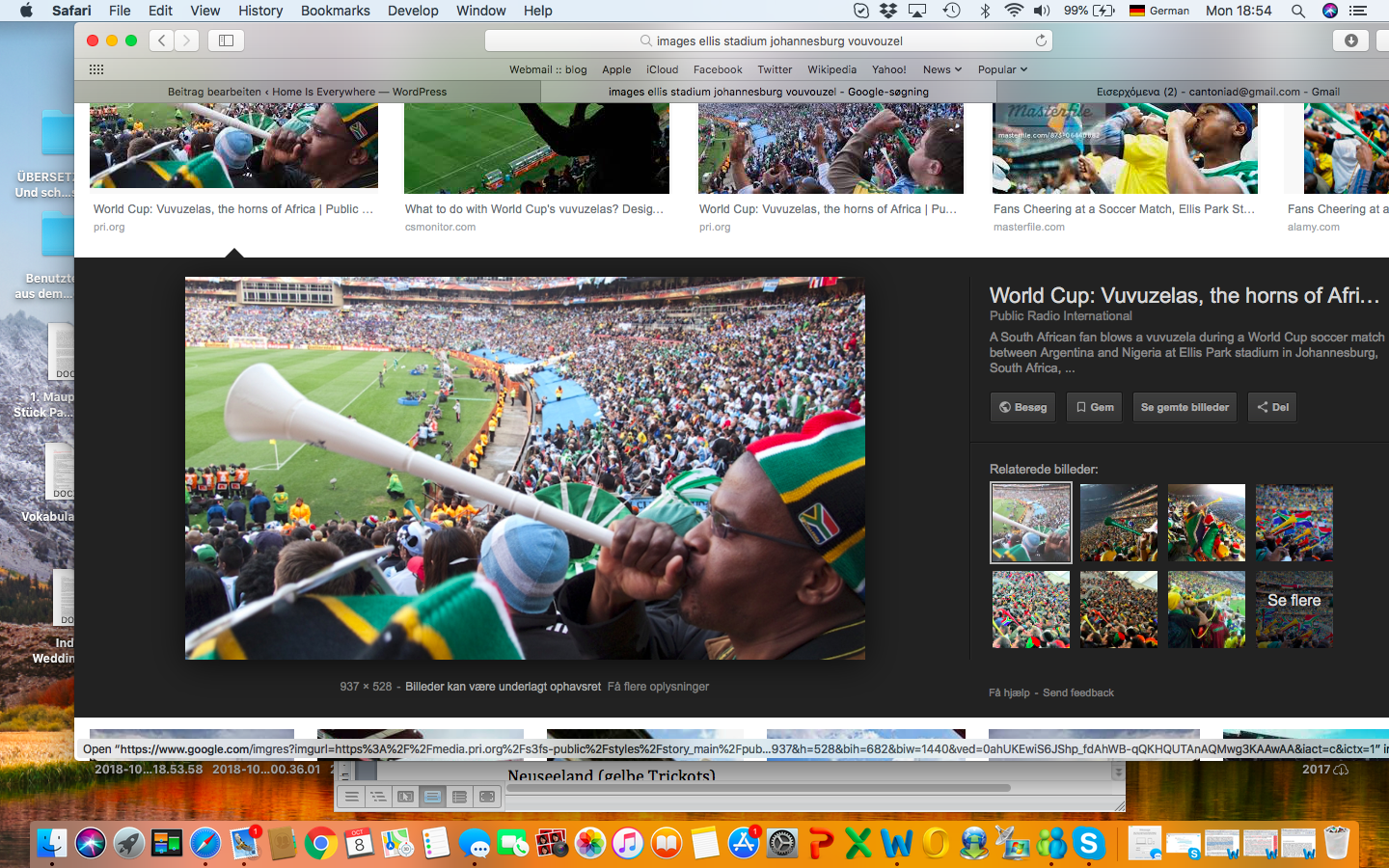Open the Trash in the Dock
The width and height of the screenshot is (1389, 868).
click(x=1336, y=844)
